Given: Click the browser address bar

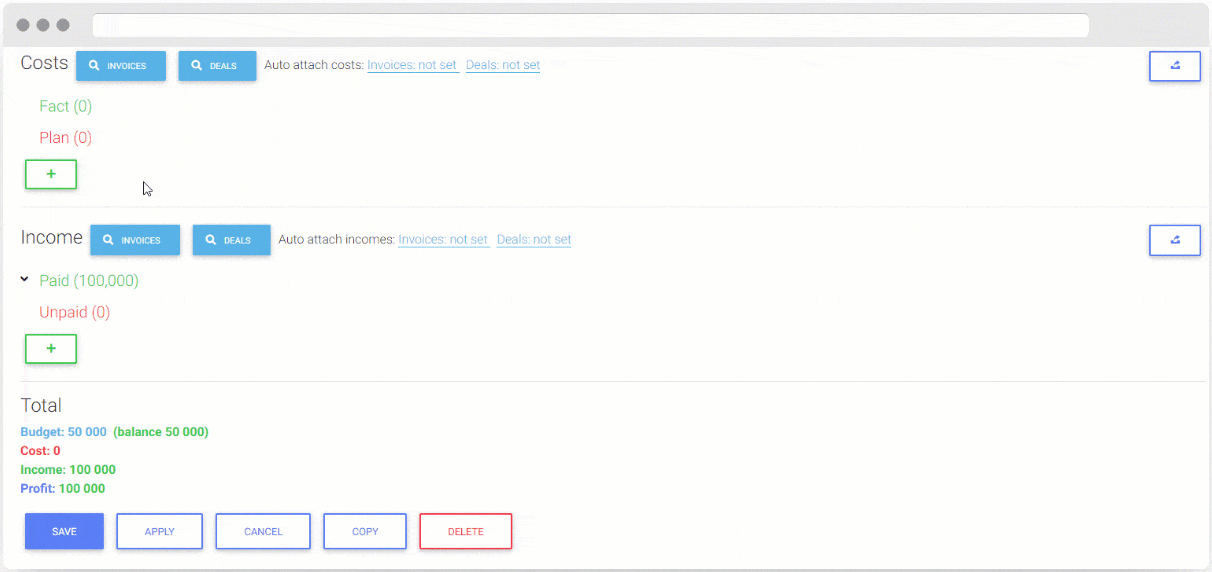Looking at the screenshot, I should click(590, 25).
